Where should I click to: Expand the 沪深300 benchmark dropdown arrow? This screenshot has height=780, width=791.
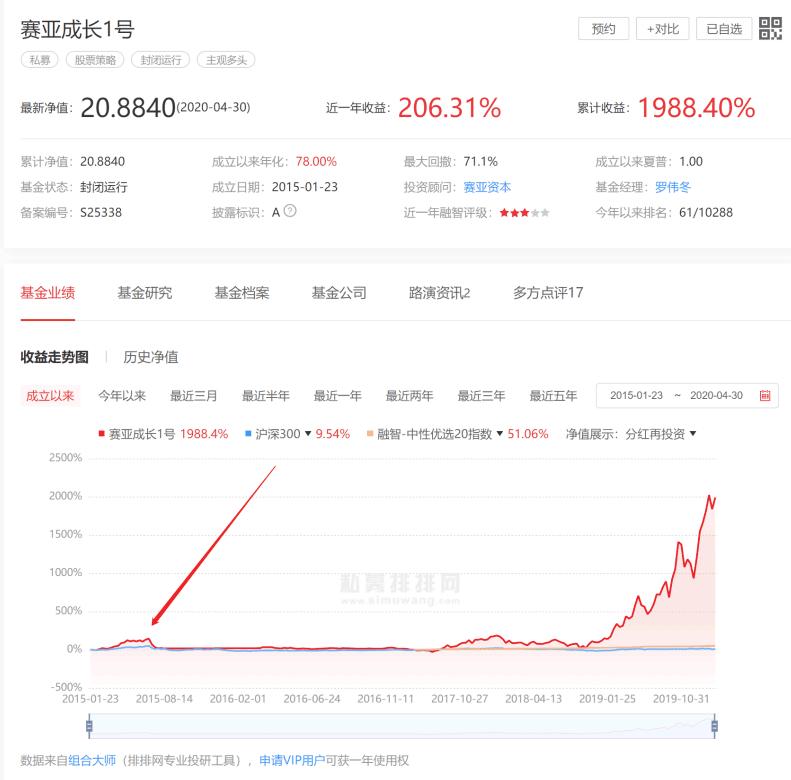point(307,434)
